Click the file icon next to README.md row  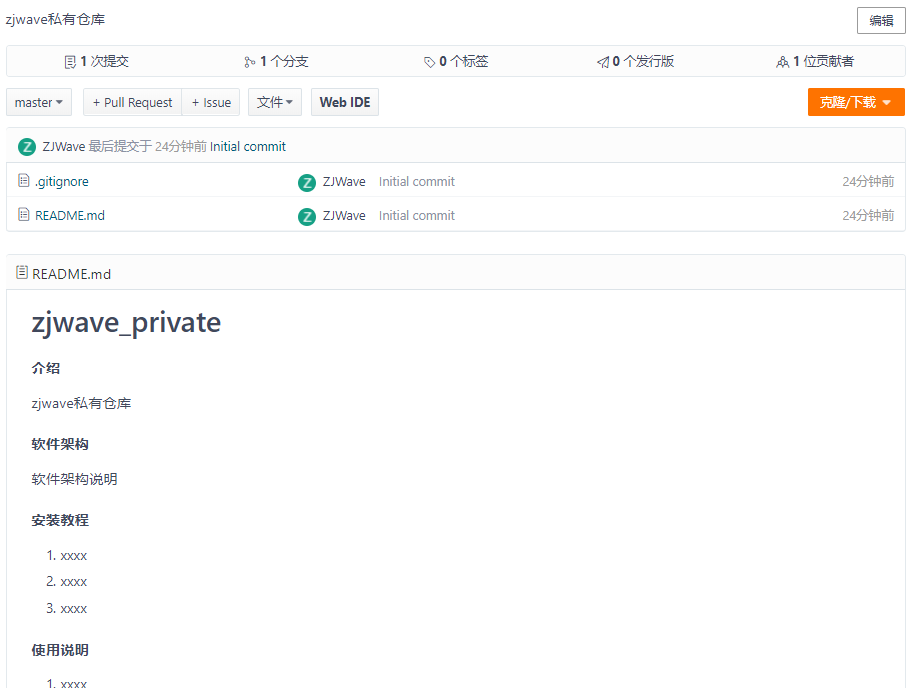click(x=24, y=215)
